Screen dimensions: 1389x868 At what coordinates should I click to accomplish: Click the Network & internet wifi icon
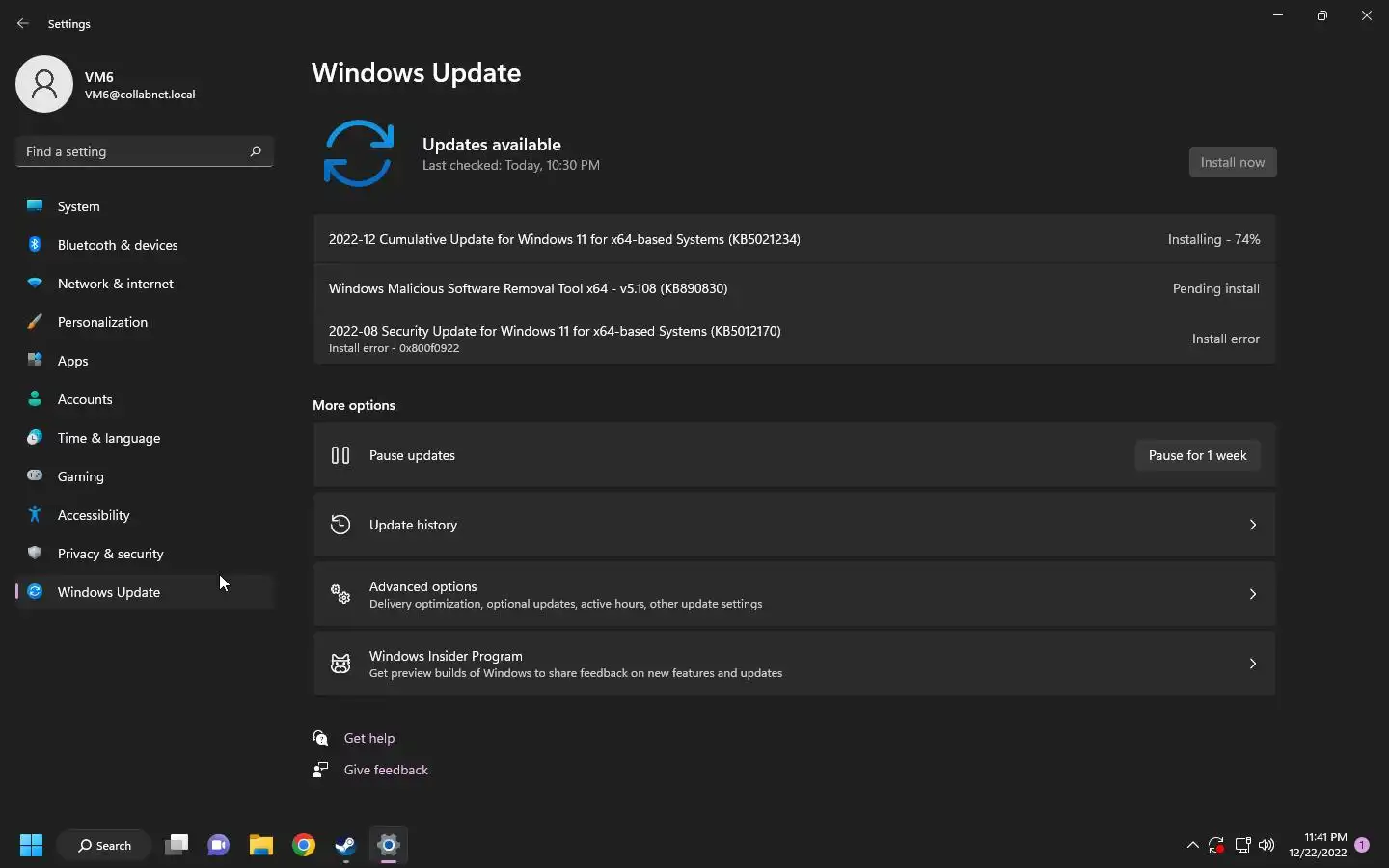[x=35, y=284]
